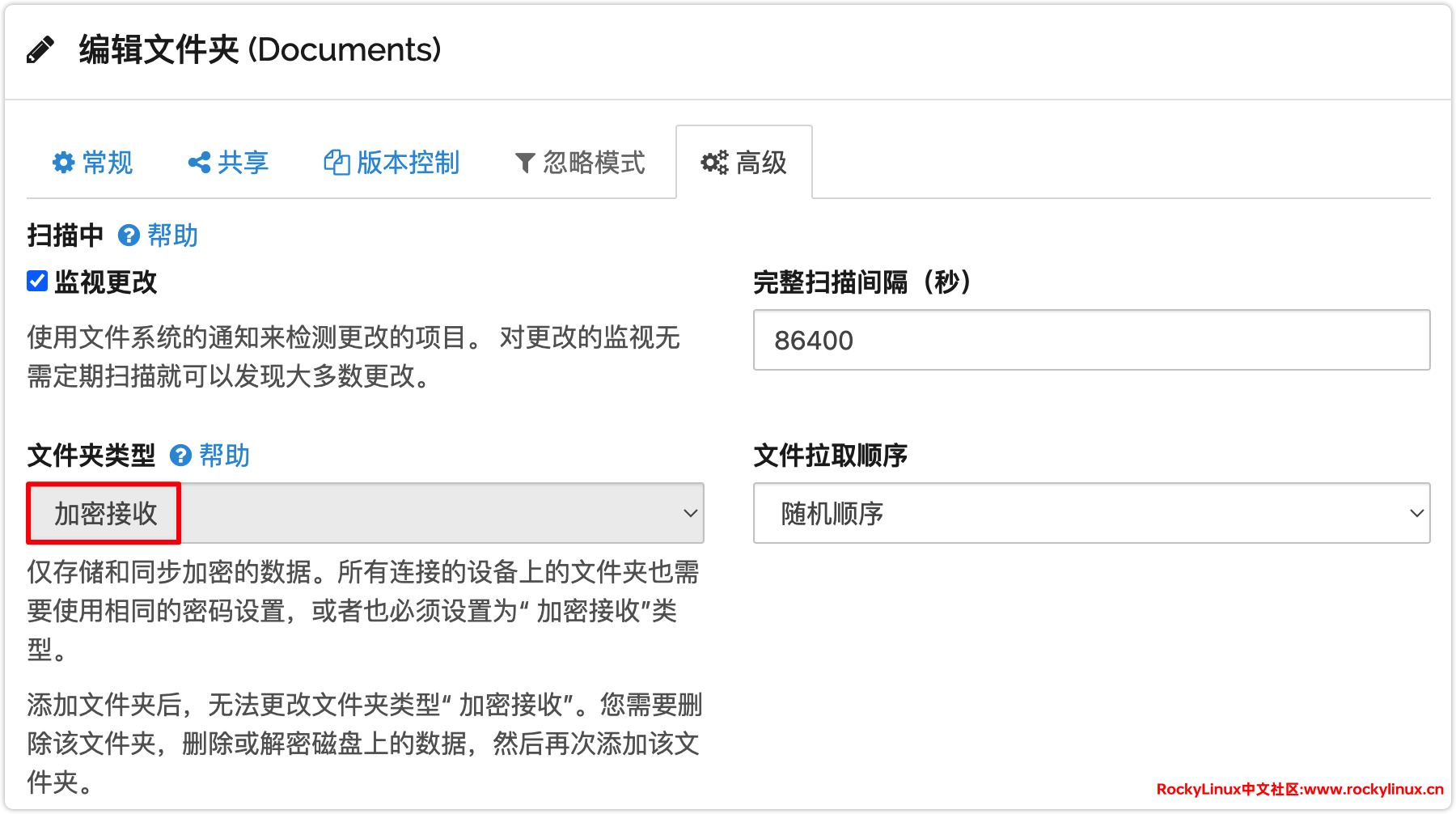
Task: Click the funnel icon on 忽略模式 tab
Action: [525, 163]
